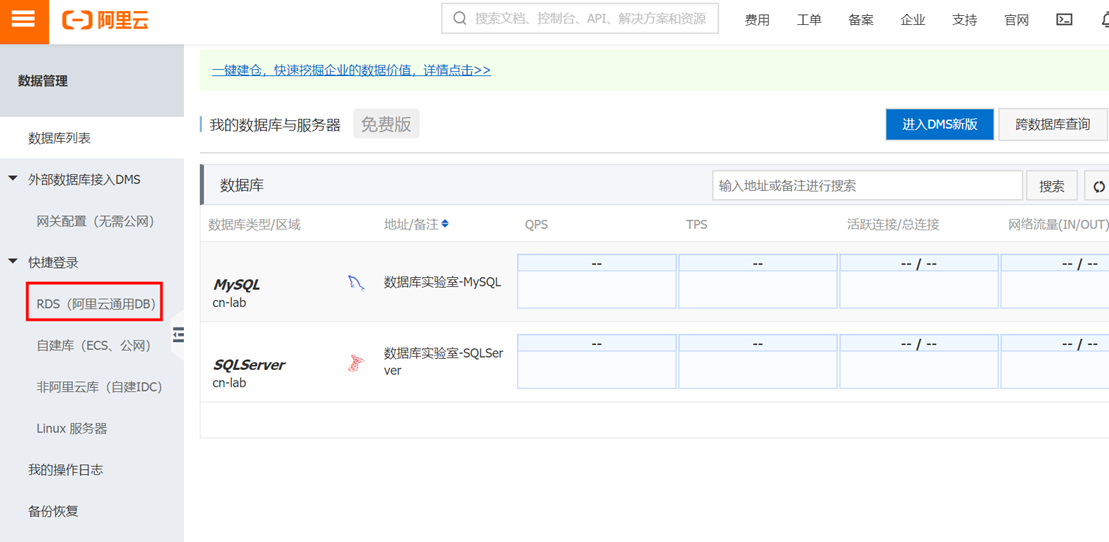Click 进入DMS新版 button

pyautogui.click(x=940, y=125)
